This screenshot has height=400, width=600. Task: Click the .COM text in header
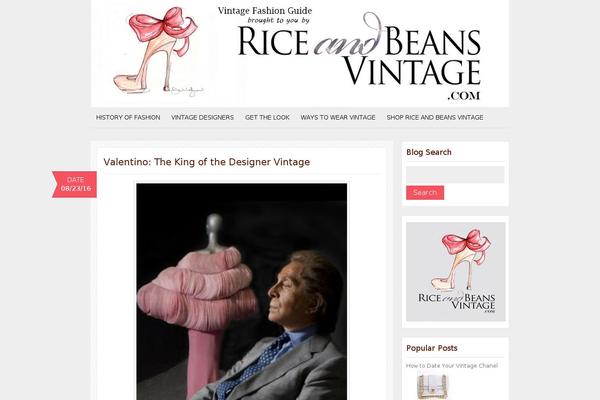coord(464,96)
